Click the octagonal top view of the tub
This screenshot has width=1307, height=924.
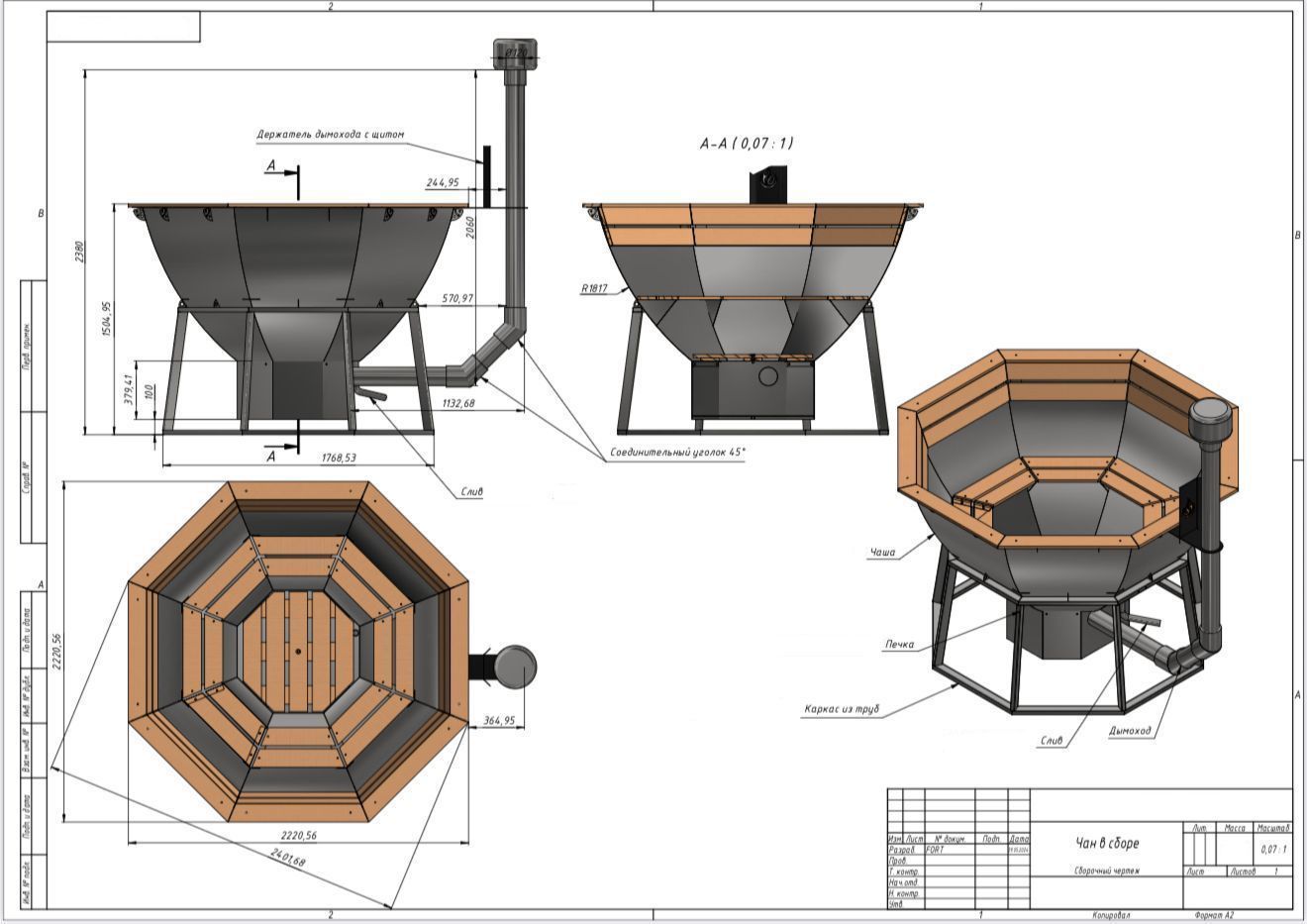(x=298, y=652)
